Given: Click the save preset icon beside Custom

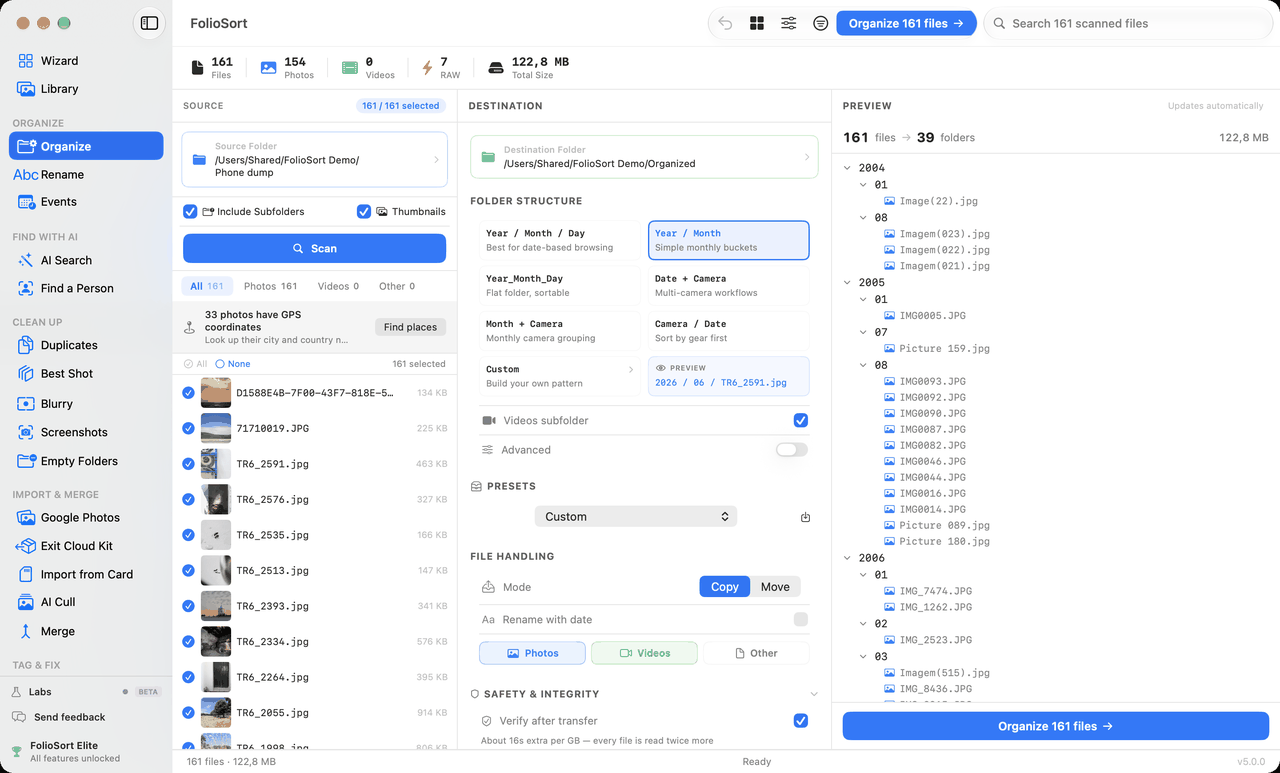Looking at the screenshot, I should [x=805, y=517].
